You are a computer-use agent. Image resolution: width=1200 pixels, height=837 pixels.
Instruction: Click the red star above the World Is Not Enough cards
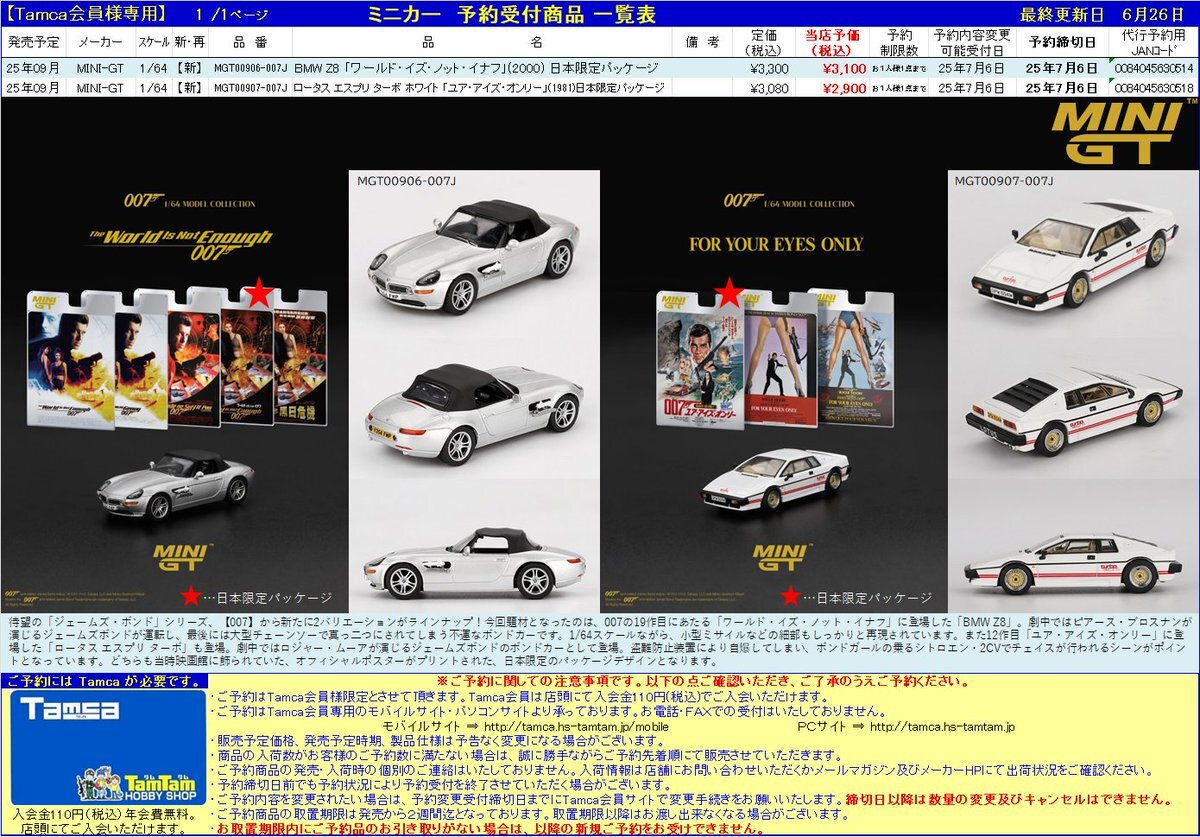(259, 294)
